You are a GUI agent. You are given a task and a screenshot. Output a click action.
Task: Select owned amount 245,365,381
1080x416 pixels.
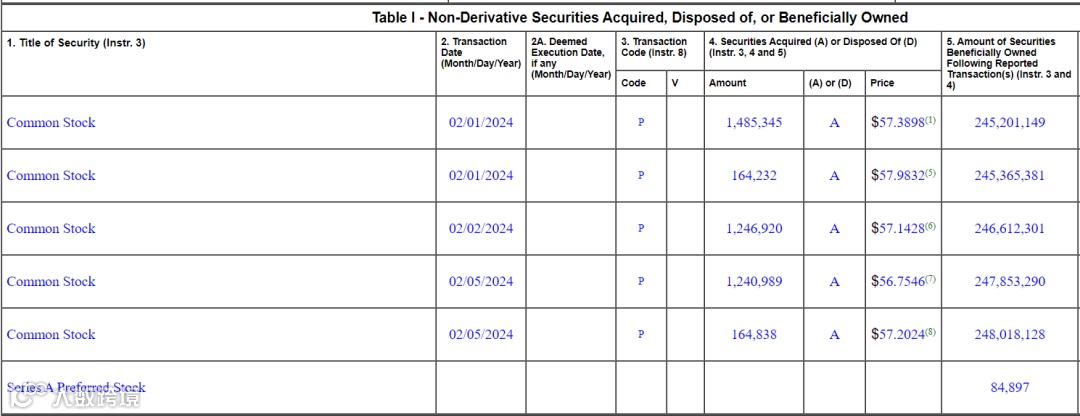[1010, 176]
